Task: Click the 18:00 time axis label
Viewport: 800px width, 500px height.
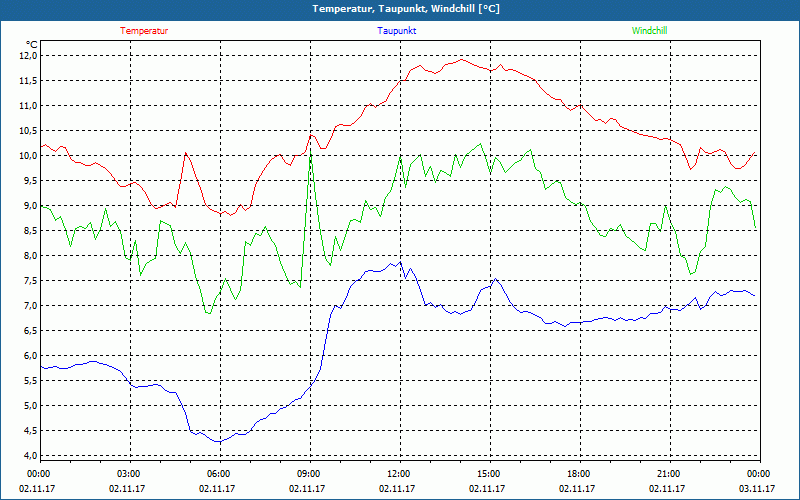Action: pos(579,474)
